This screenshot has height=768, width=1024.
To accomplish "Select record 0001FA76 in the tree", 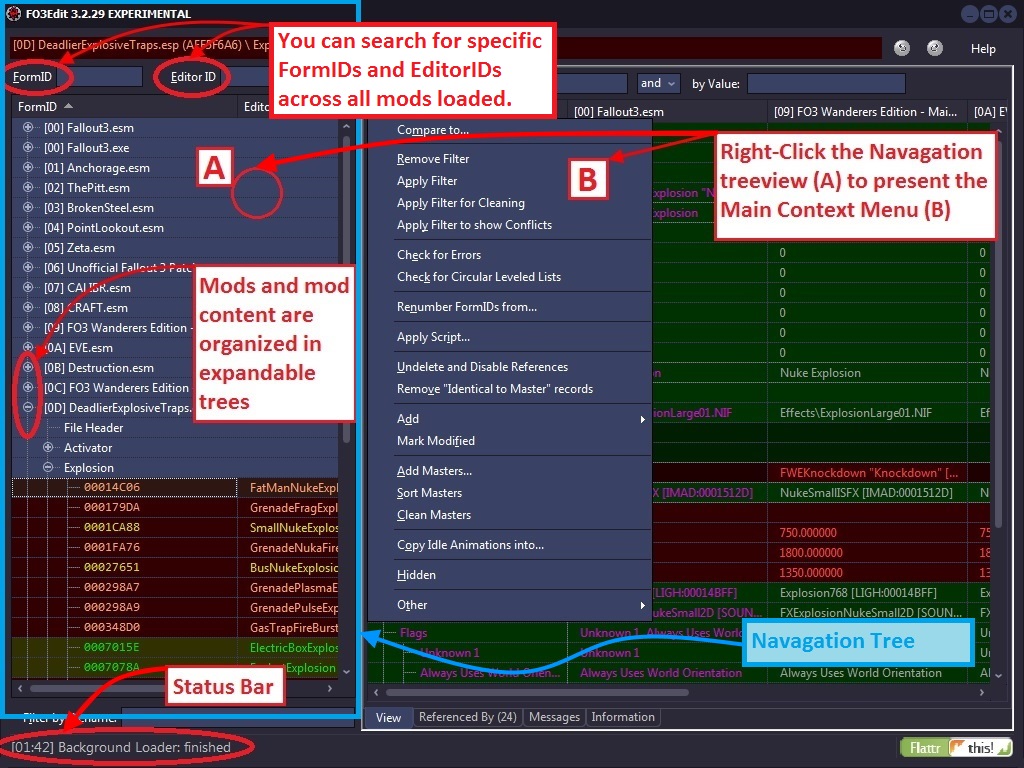I will click(x=112, y=547).
